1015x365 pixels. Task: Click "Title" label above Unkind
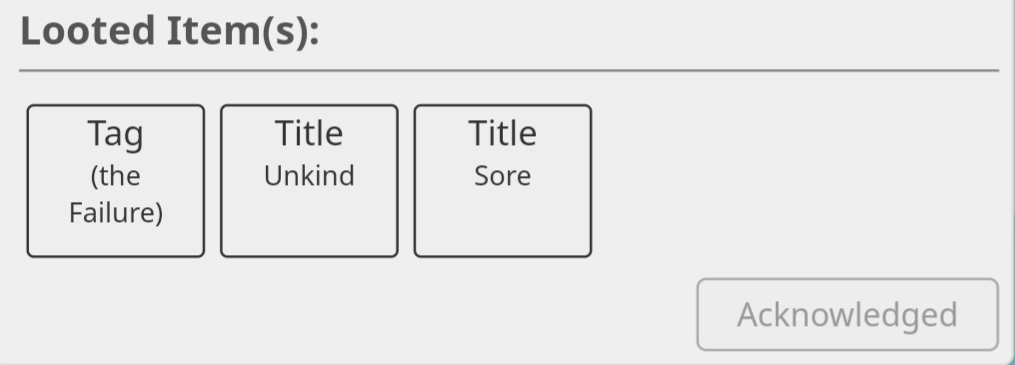(x=309, y=133)
